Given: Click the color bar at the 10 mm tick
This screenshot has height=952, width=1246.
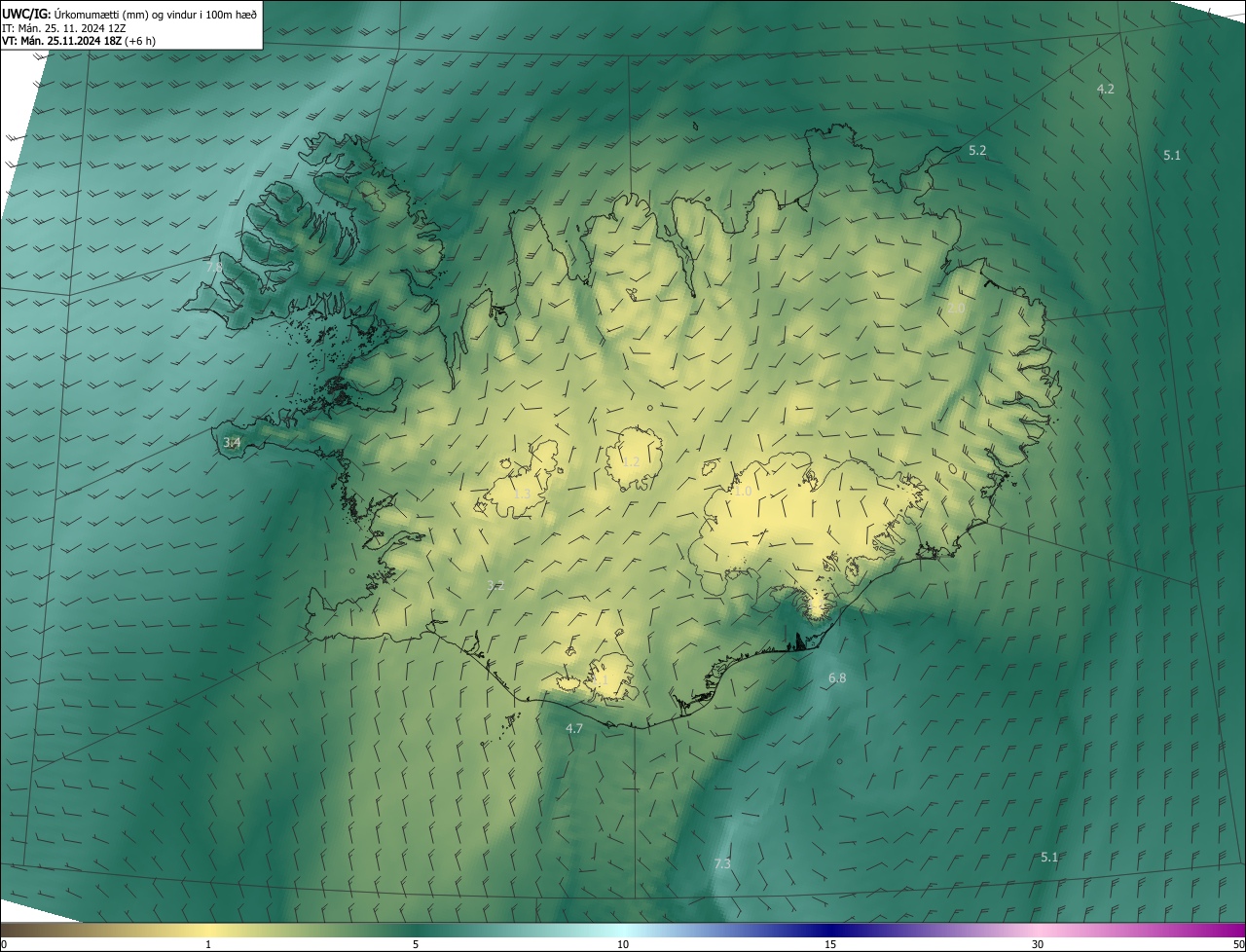Looking at the screenshot, I should [x=623, y=931].
